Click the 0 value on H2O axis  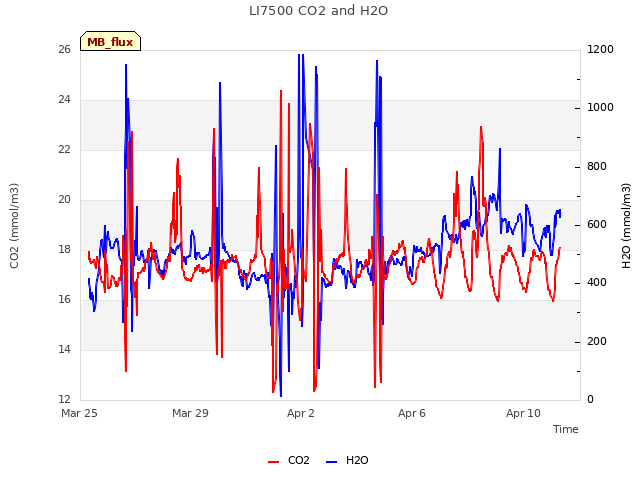[590, 400]
